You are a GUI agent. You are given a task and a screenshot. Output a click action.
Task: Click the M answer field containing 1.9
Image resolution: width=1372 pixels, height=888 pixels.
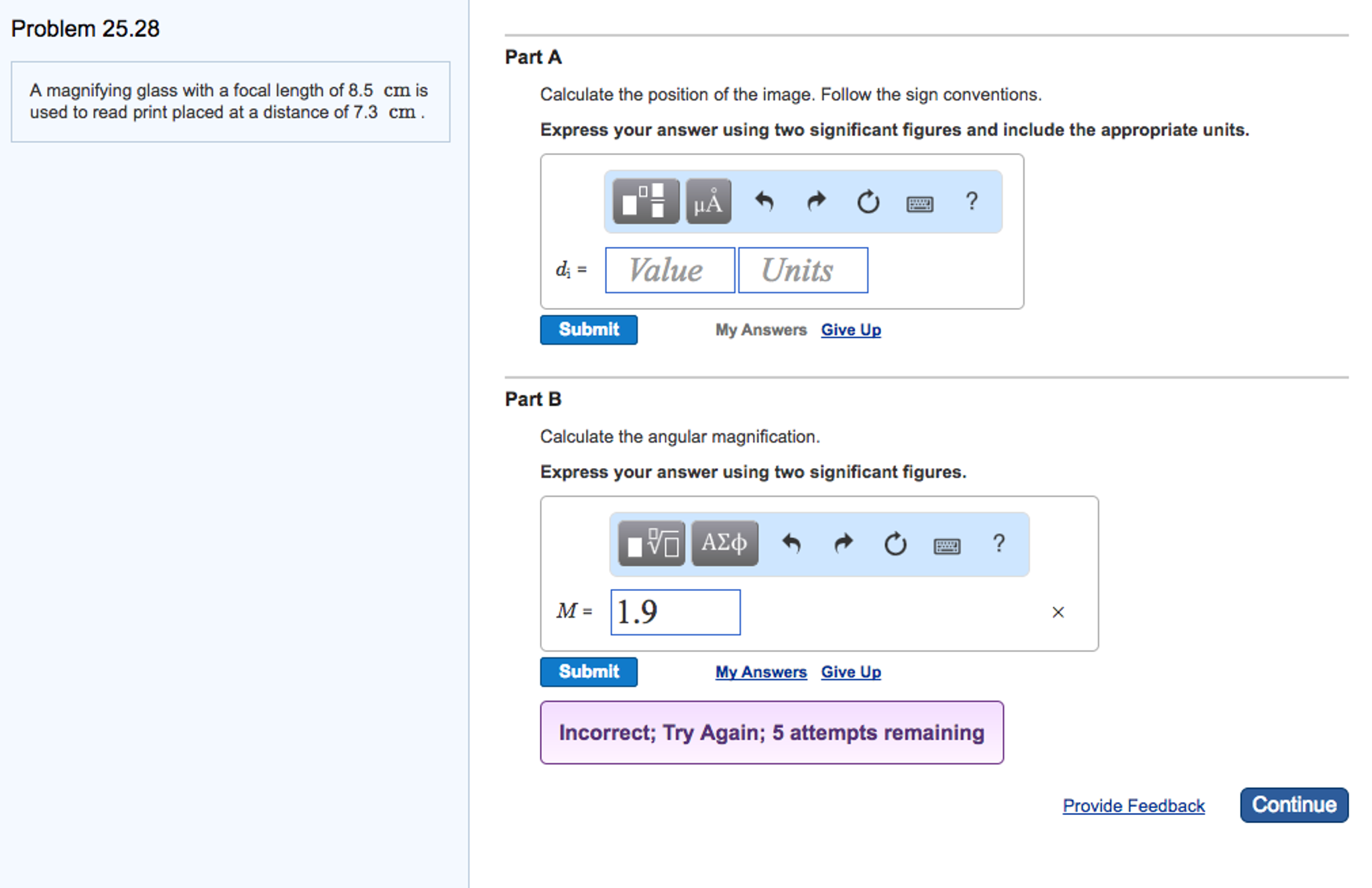tap(675, 612)
